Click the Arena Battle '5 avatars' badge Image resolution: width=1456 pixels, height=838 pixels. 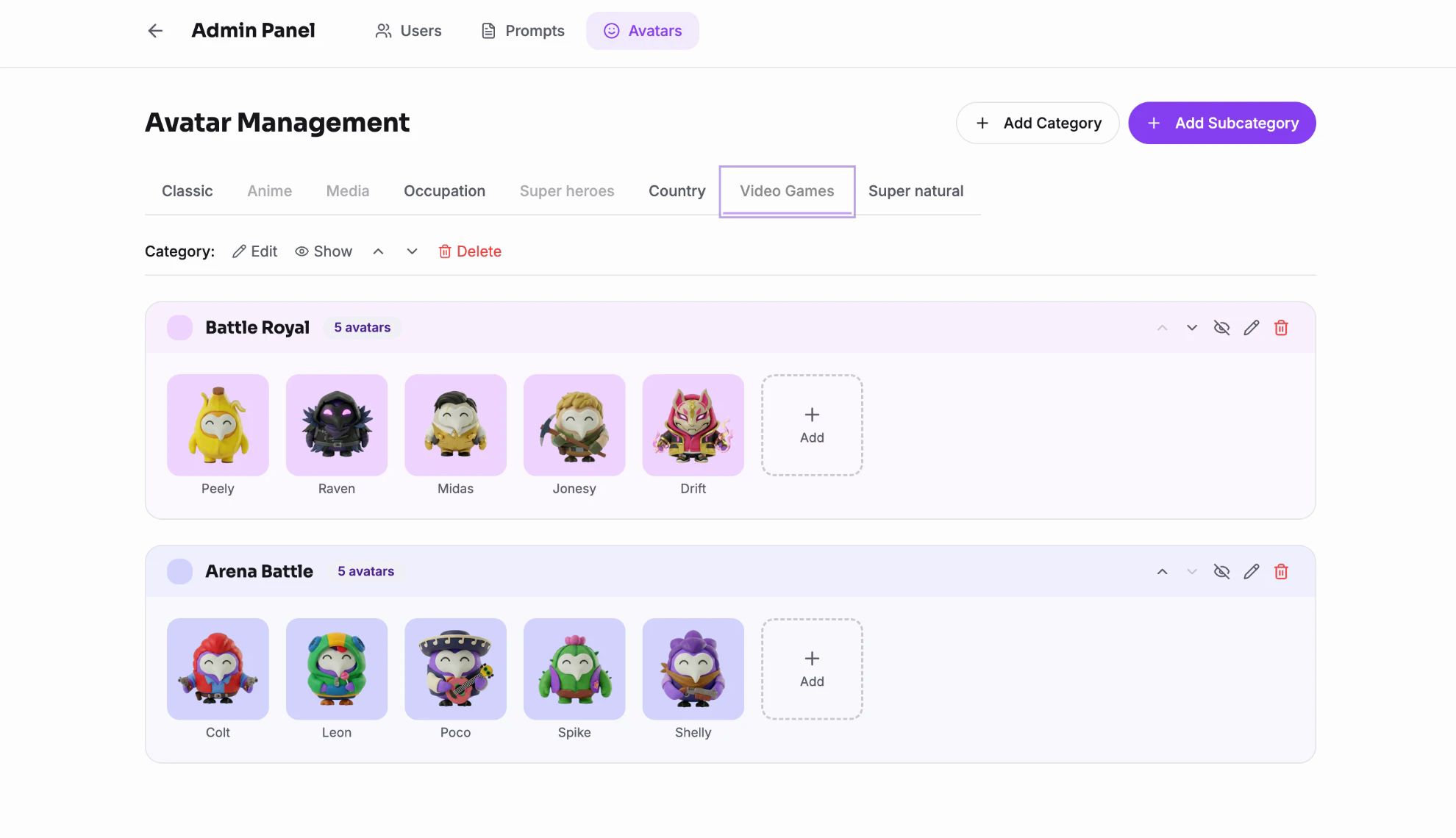click(x=366, y=572)
